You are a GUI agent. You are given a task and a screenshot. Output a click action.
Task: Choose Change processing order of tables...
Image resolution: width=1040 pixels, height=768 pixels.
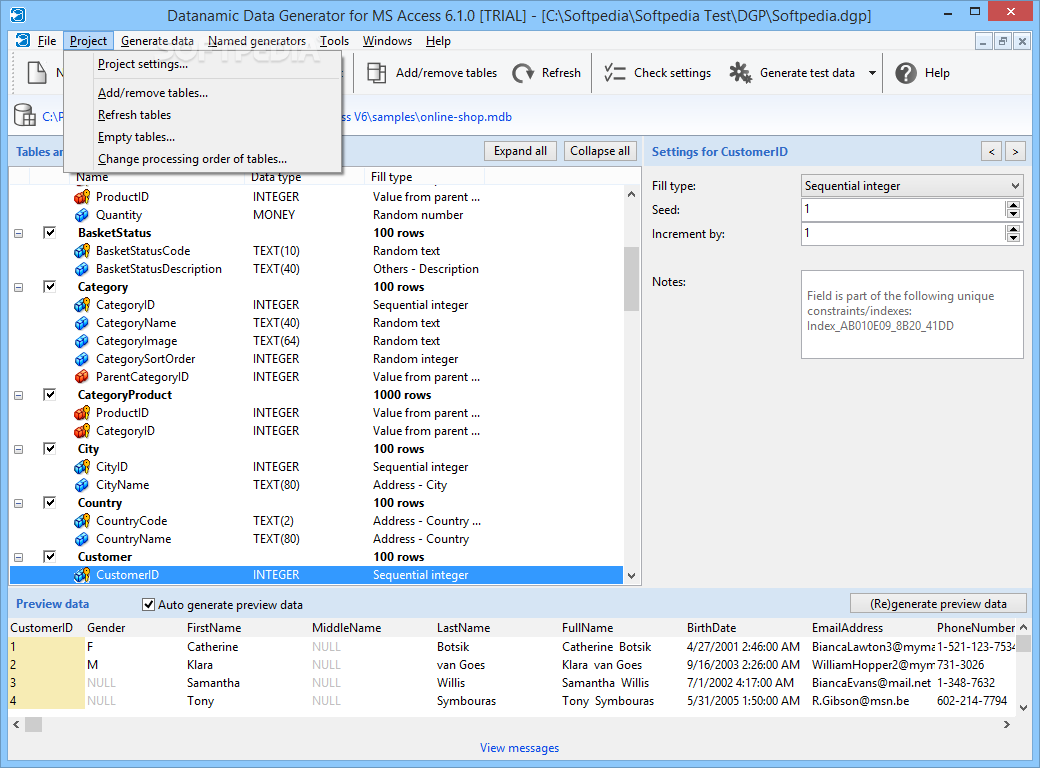192,159
